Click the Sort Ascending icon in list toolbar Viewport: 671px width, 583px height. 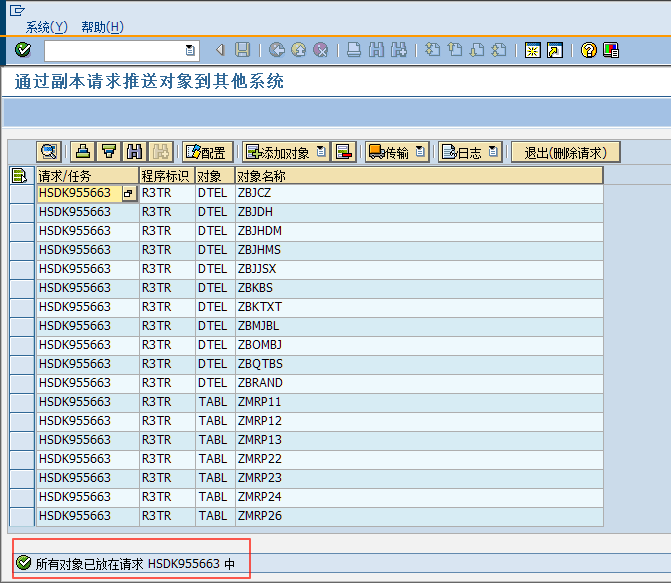(x=83, y=152)
